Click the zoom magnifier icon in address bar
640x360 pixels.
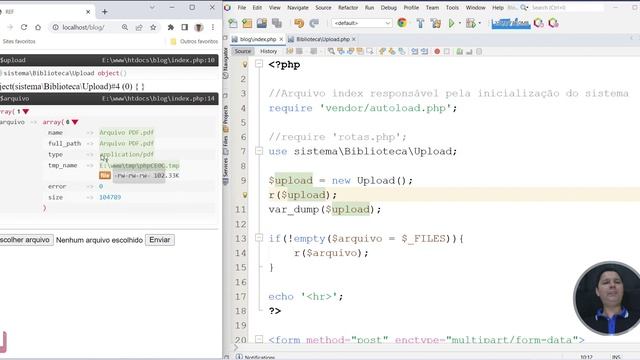point(125,27)
